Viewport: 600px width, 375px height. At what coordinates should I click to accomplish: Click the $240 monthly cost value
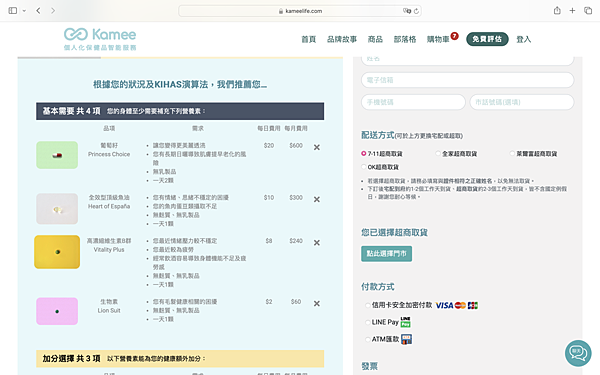[296, 241]
